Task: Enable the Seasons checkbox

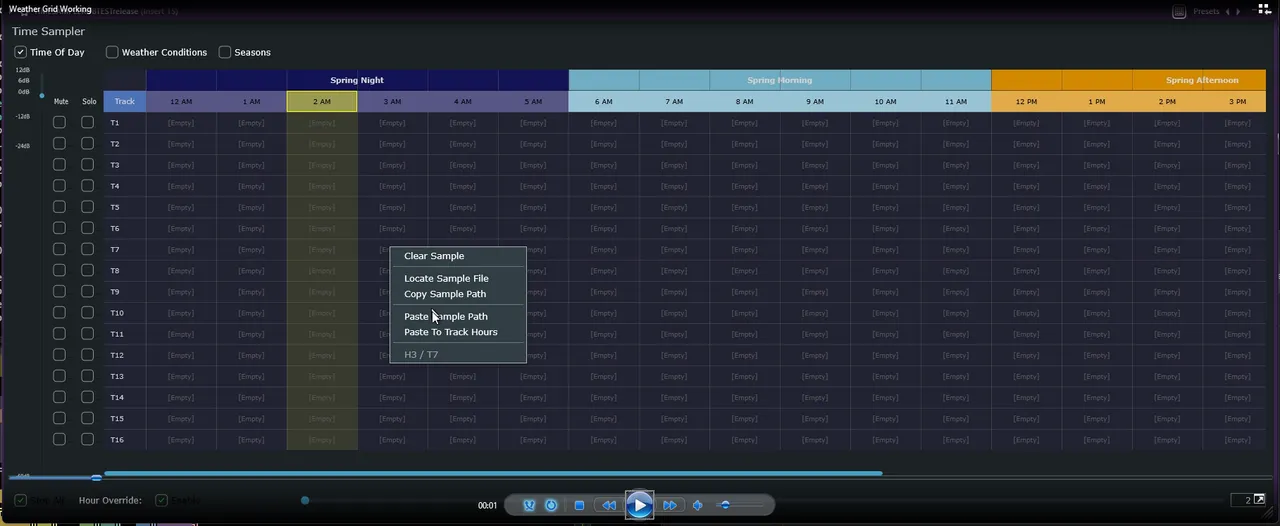Action: [x=224, y=52]
